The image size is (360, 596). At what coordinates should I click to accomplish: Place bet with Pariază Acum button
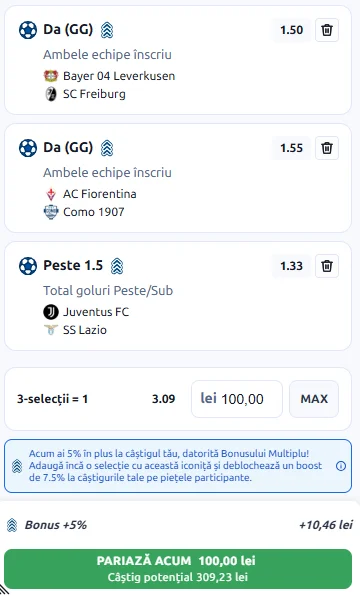(178, 569)
